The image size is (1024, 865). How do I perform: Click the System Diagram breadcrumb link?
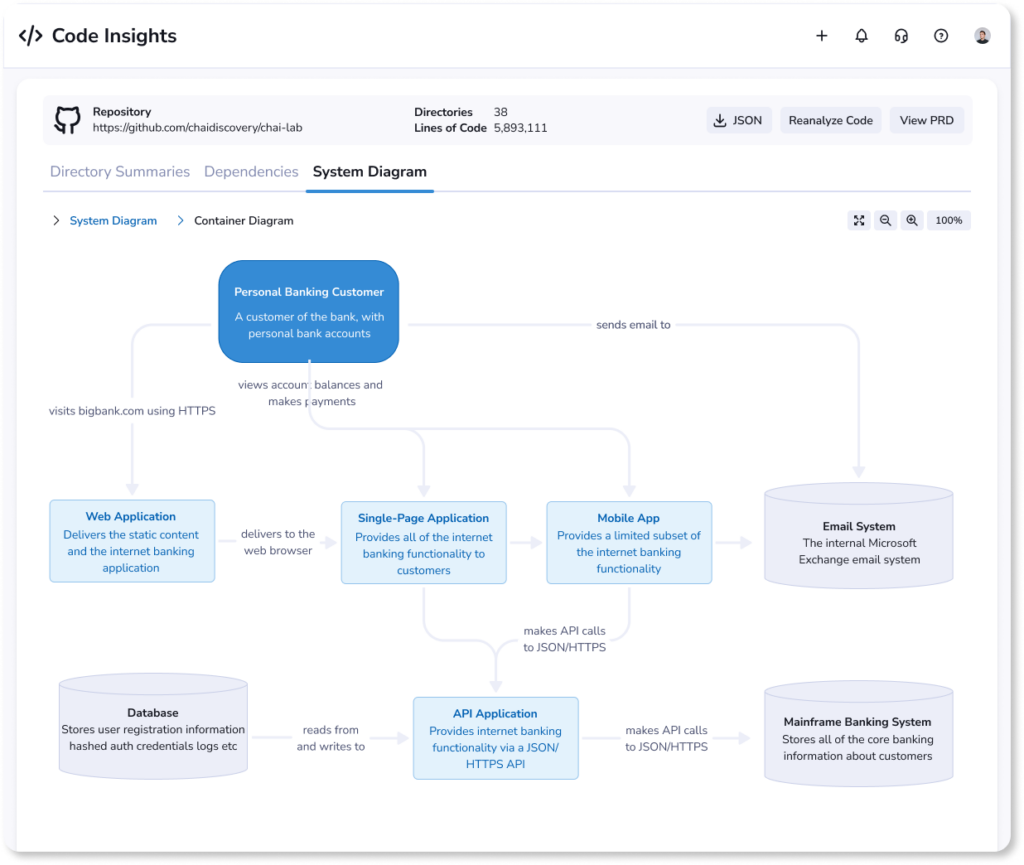coord(113,221)
